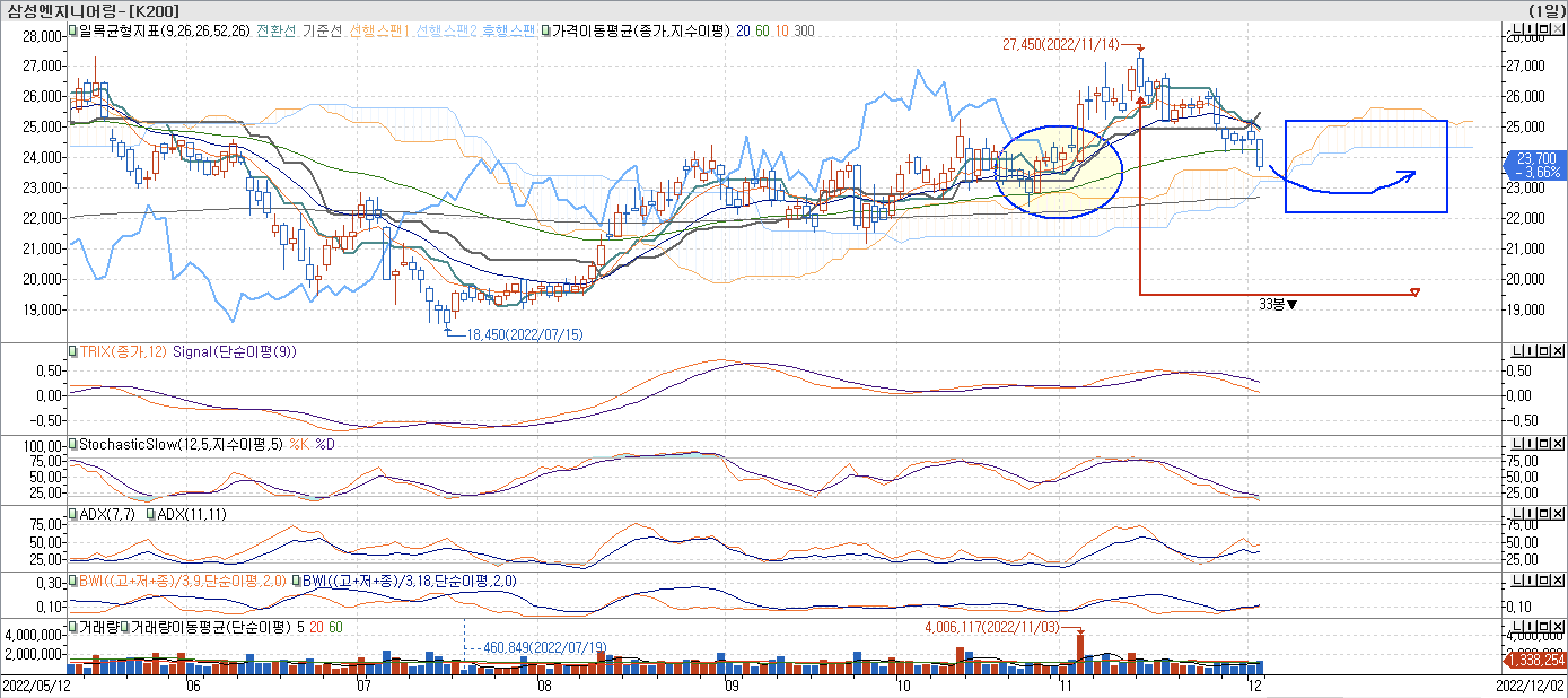The height and width of the screenshot is (698, 1568).
Task: Toggle the 가격이동평균 indicator square marker
Action: [x=546, y=30]
